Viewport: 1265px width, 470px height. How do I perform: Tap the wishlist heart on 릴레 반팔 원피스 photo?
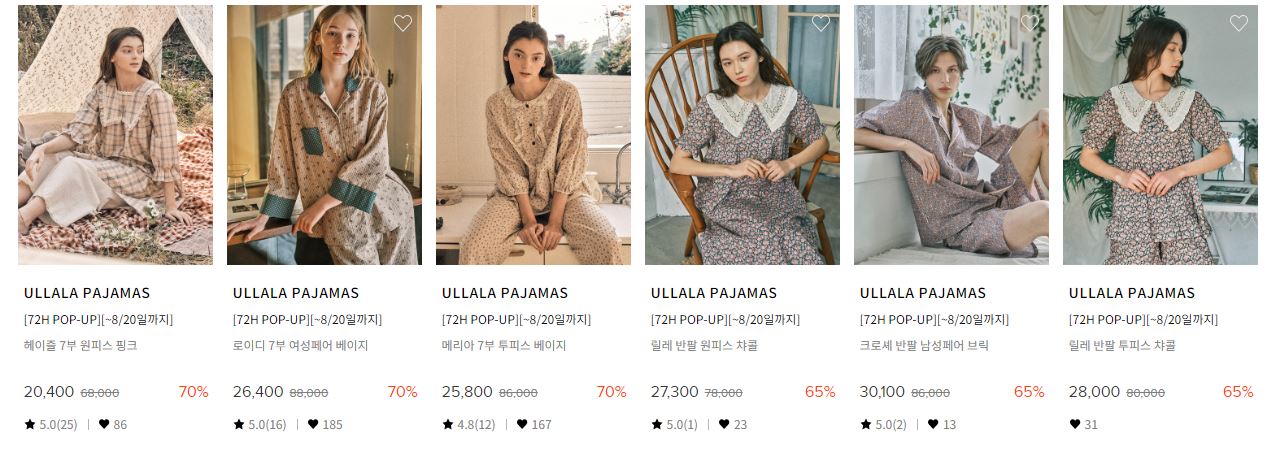821,24
